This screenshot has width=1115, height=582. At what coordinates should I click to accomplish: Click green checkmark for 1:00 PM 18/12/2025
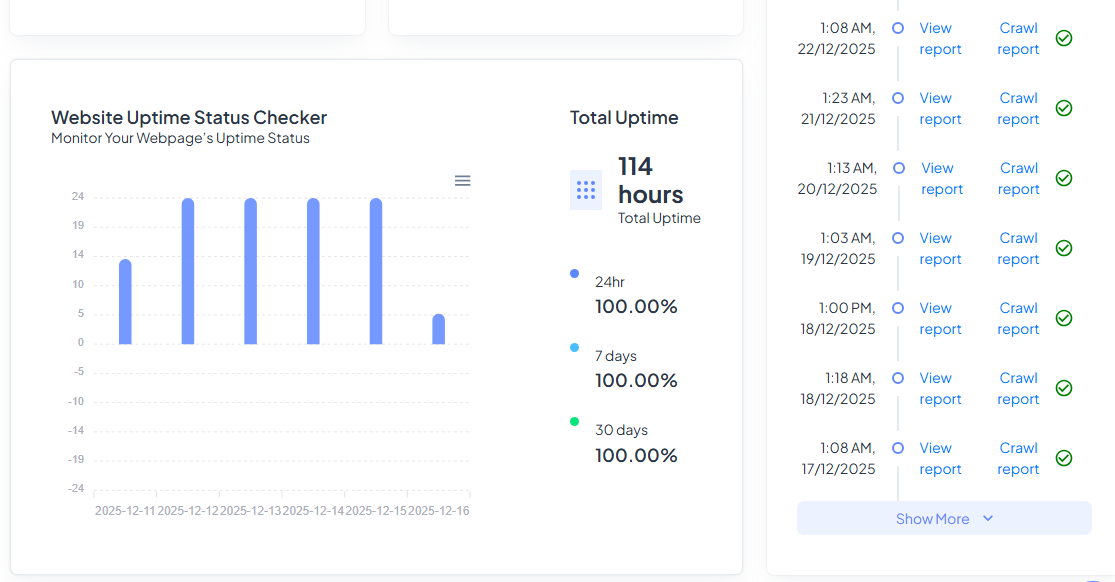pyautogui.click(x=1064, y=318)
